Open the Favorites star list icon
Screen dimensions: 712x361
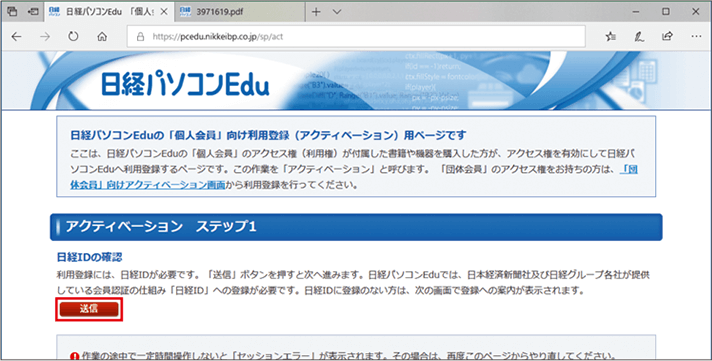611,37
